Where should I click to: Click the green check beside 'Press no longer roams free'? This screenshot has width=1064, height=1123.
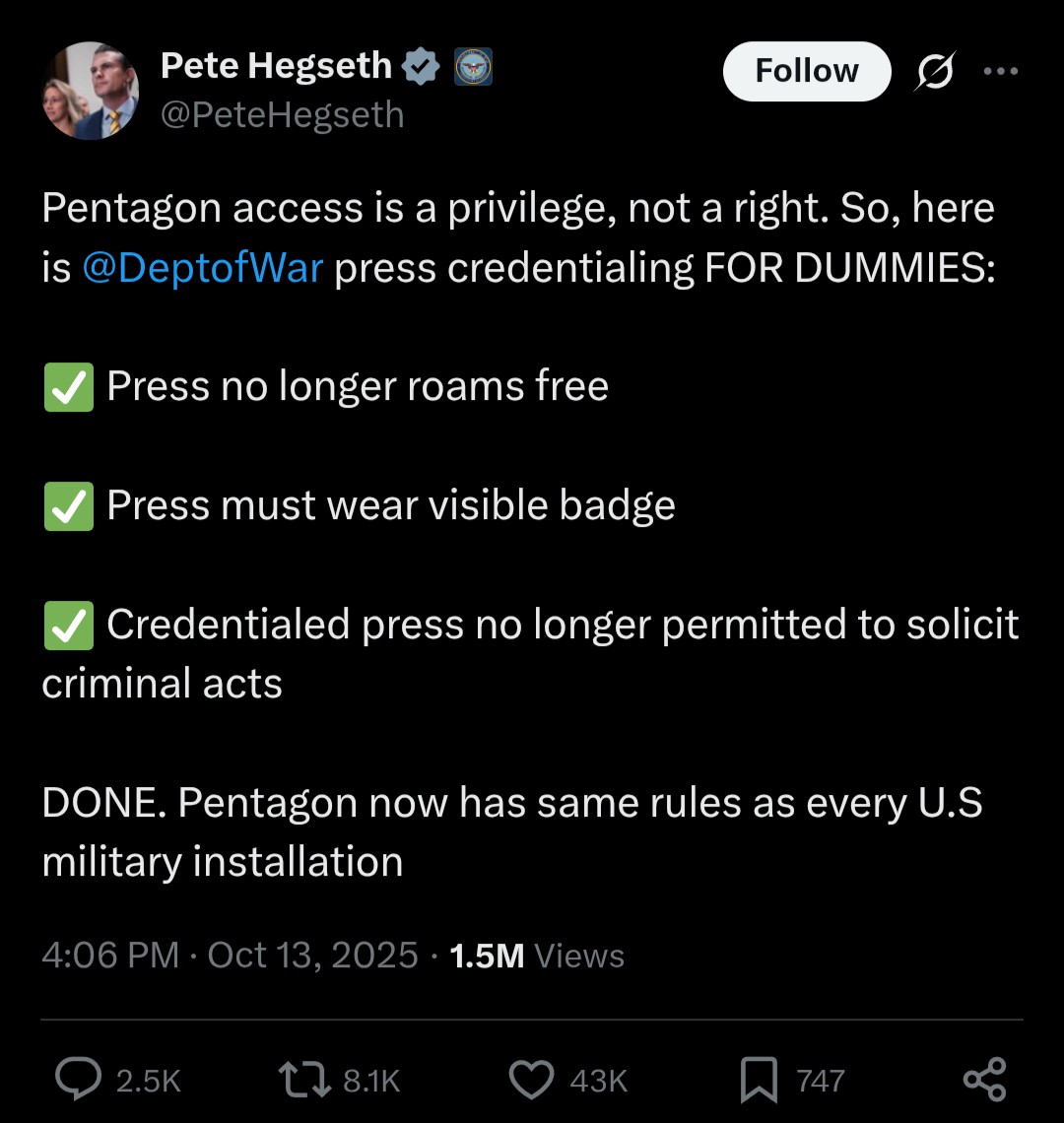tap(69, 386)
